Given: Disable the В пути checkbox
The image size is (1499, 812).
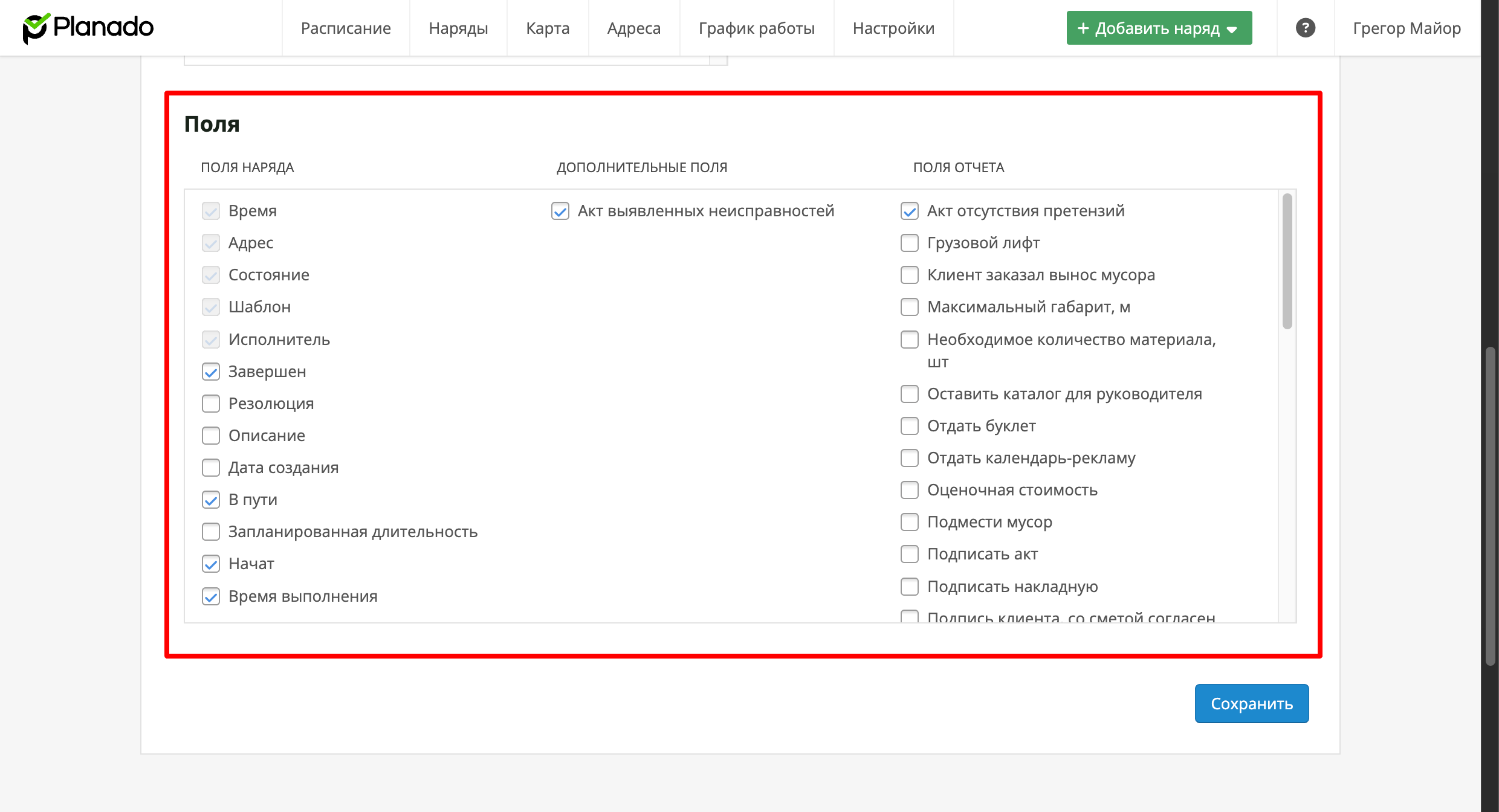Looking at the screenshot, I should click(x=211, y=500).
